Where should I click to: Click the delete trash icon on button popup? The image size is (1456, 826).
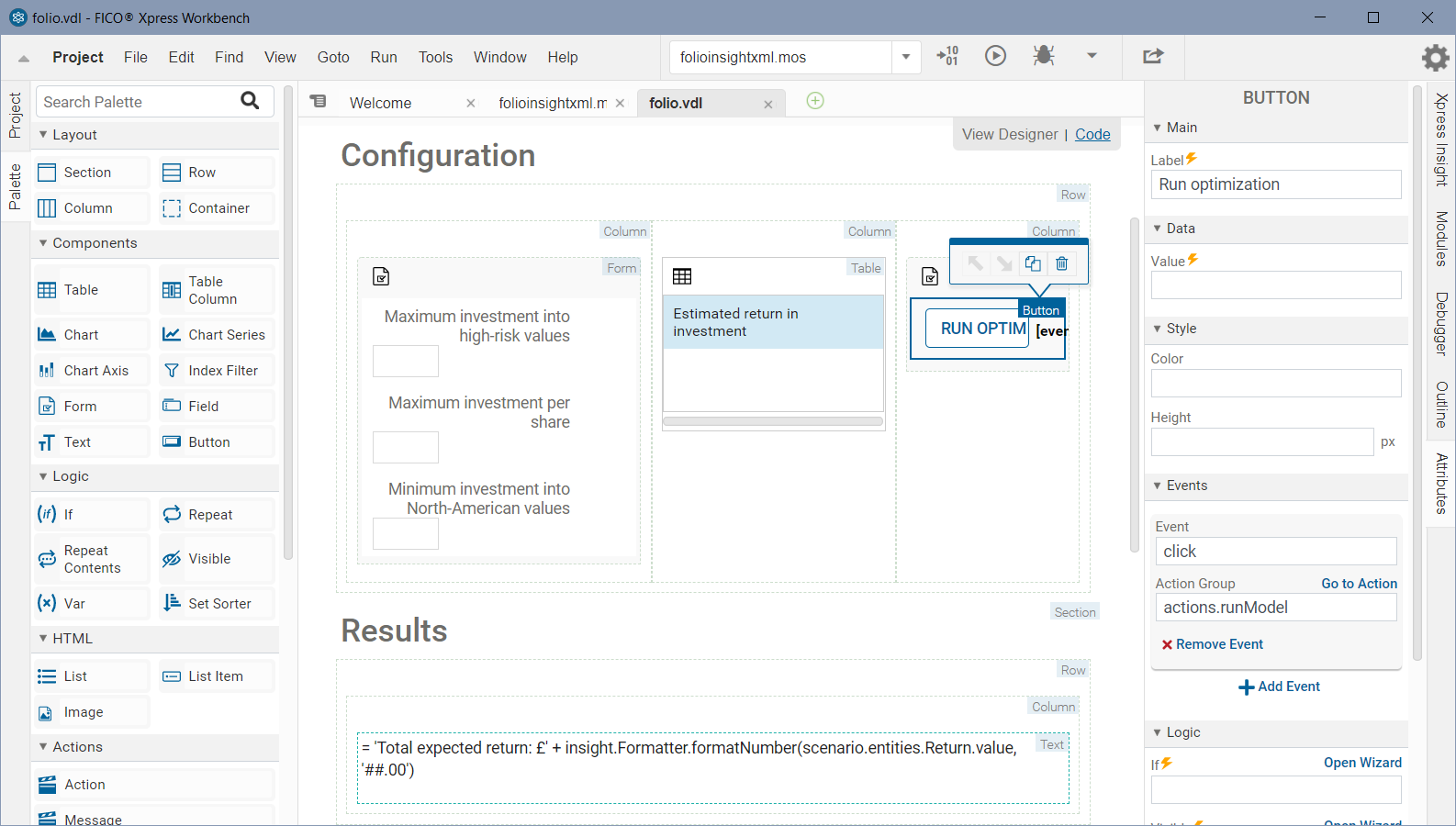[1061, 263]
